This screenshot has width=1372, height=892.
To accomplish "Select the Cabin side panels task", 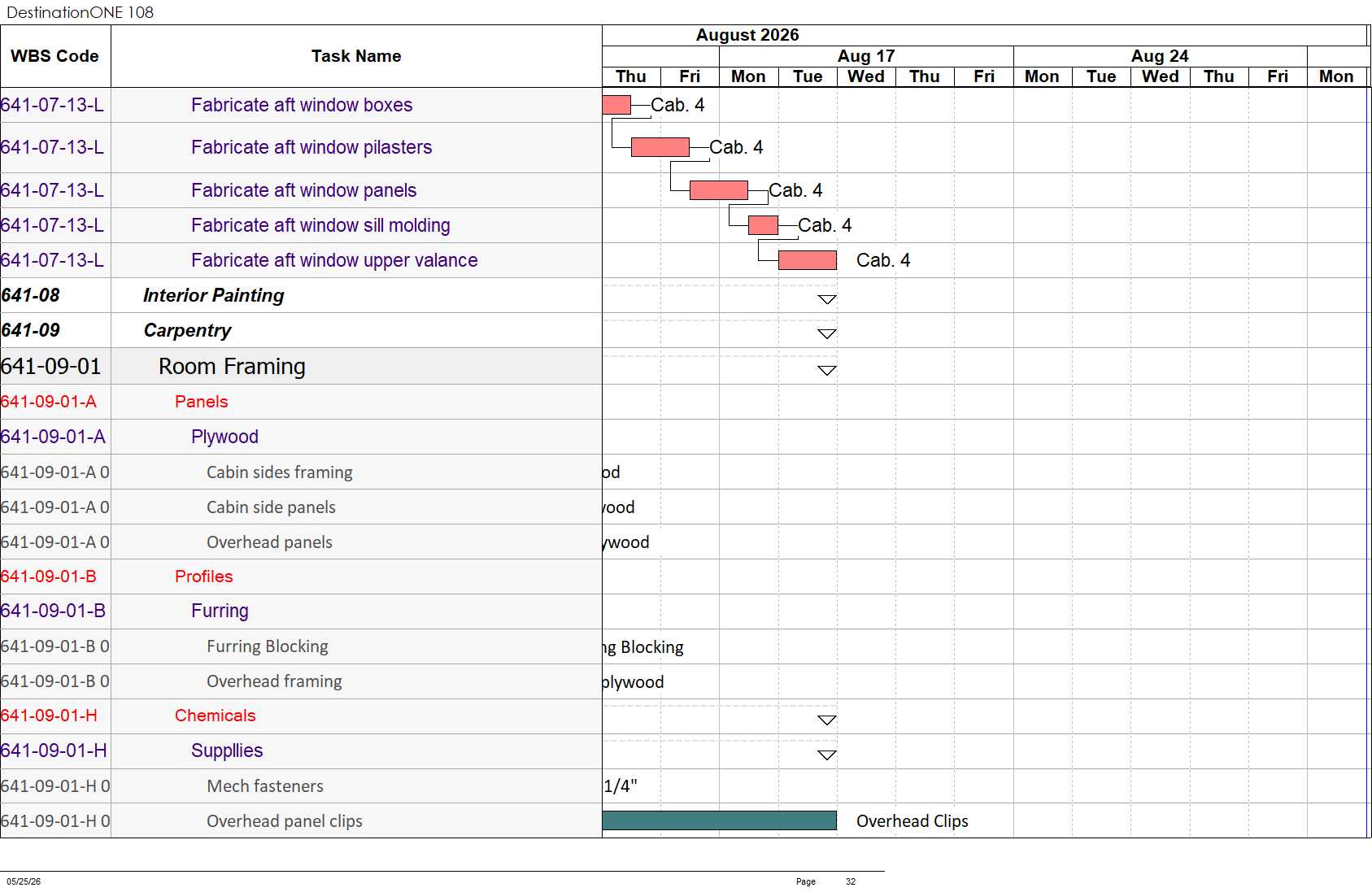I will pos(271,507).
